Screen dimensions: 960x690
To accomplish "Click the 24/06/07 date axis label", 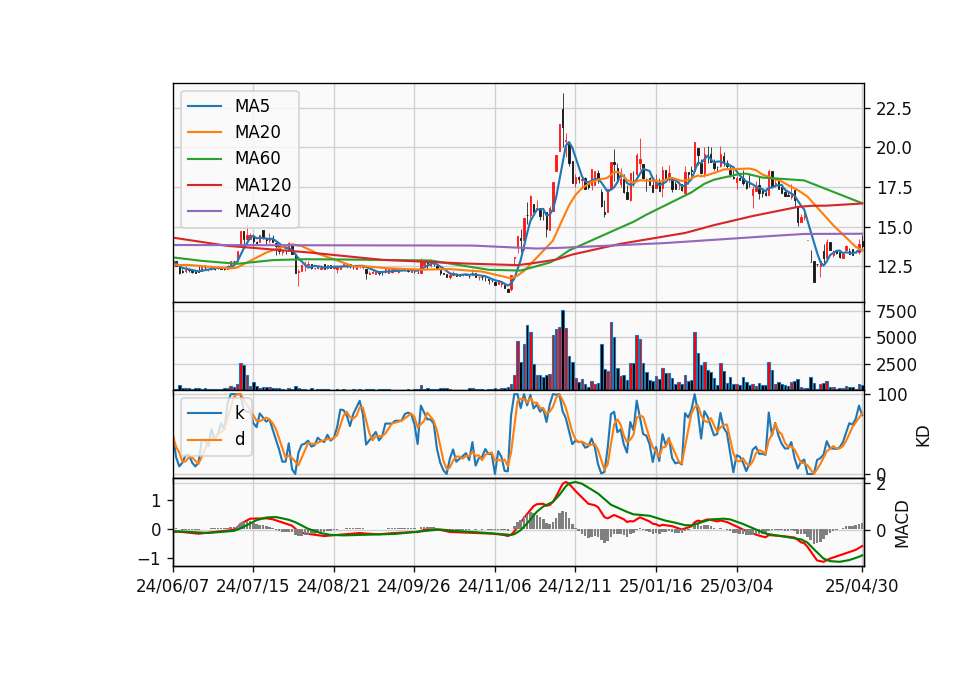I will coord(173,586).
